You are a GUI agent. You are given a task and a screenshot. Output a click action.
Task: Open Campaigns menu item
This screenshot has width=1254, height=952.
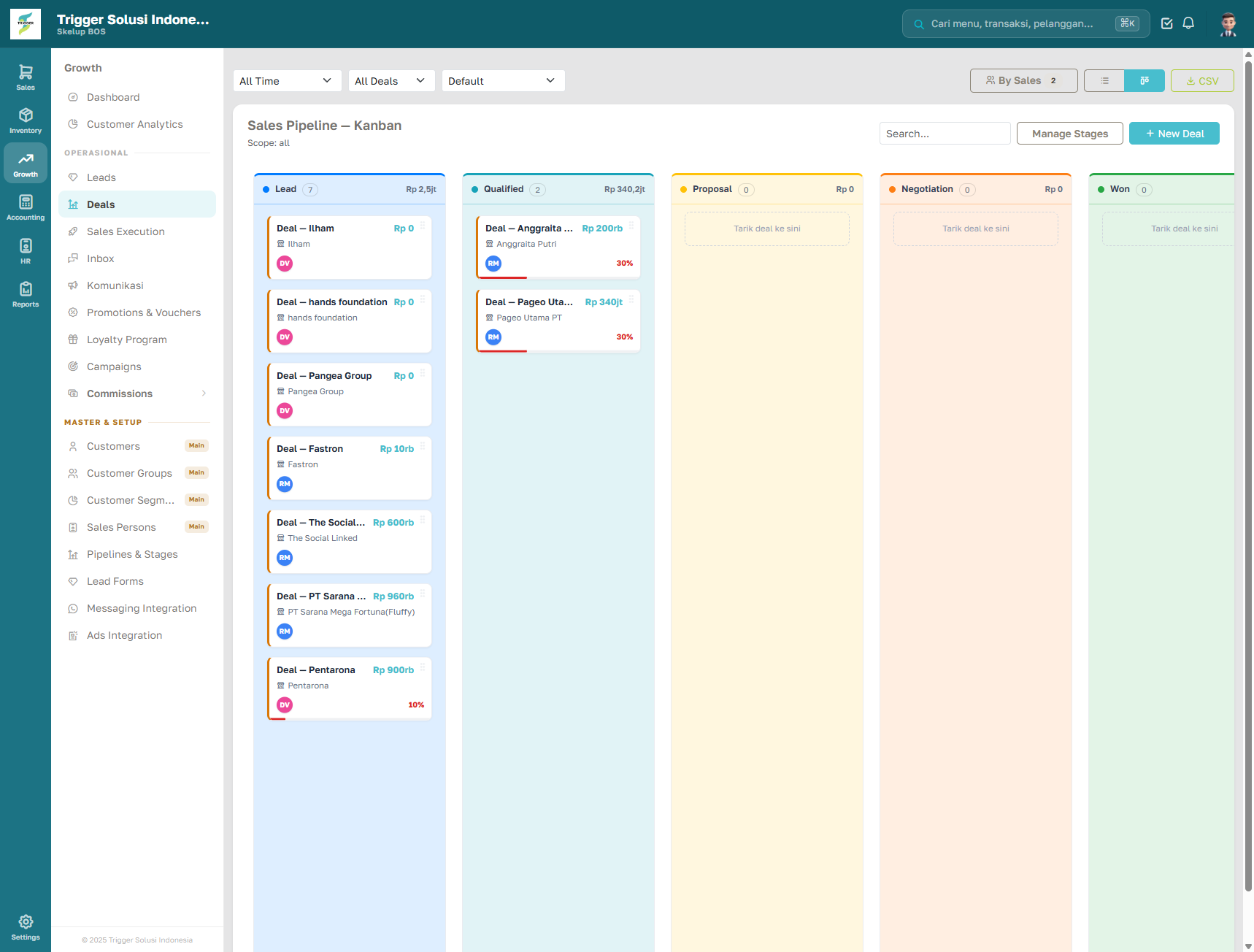click(137, 366)
